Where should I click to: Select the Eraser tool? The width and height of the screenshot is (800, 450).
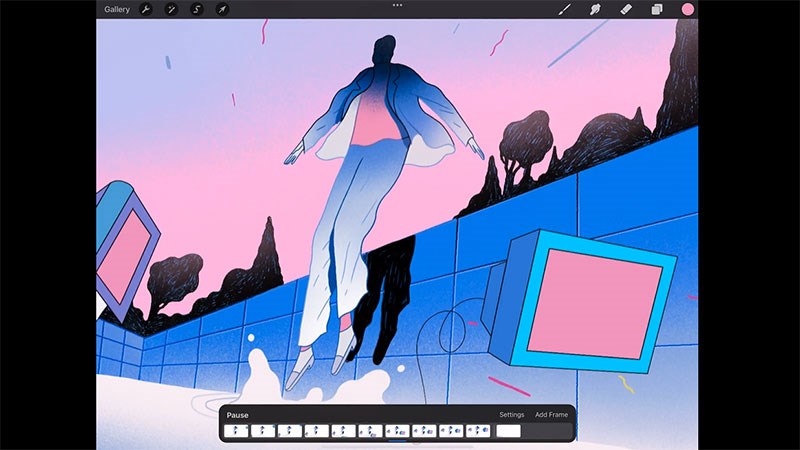point(626,9)
